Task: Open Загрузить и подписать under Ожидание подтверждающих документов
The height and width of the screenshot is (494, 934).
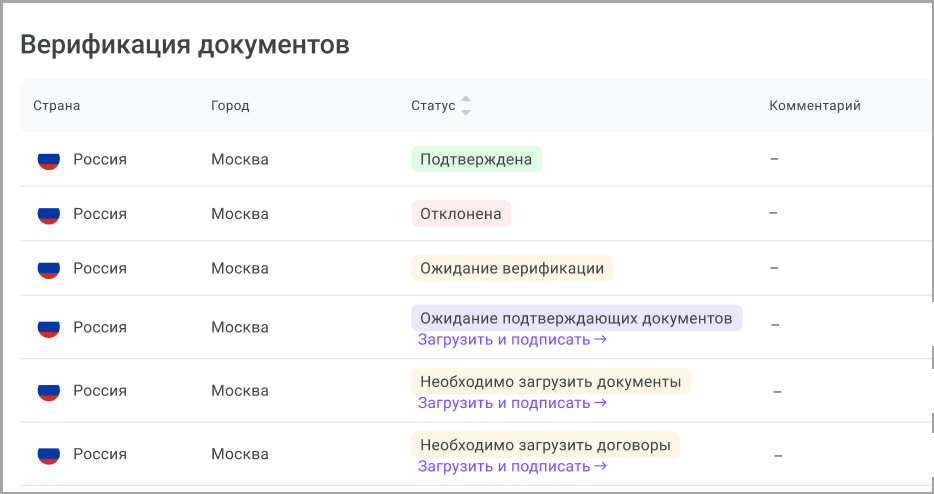Action: coord(512,340)
